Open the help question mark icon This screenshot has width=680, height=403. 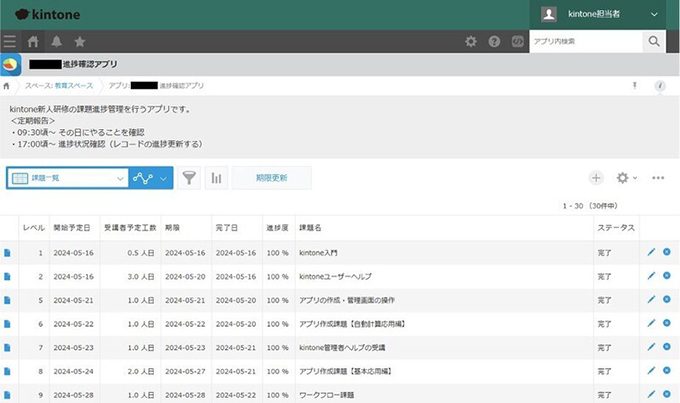(494, 42)
